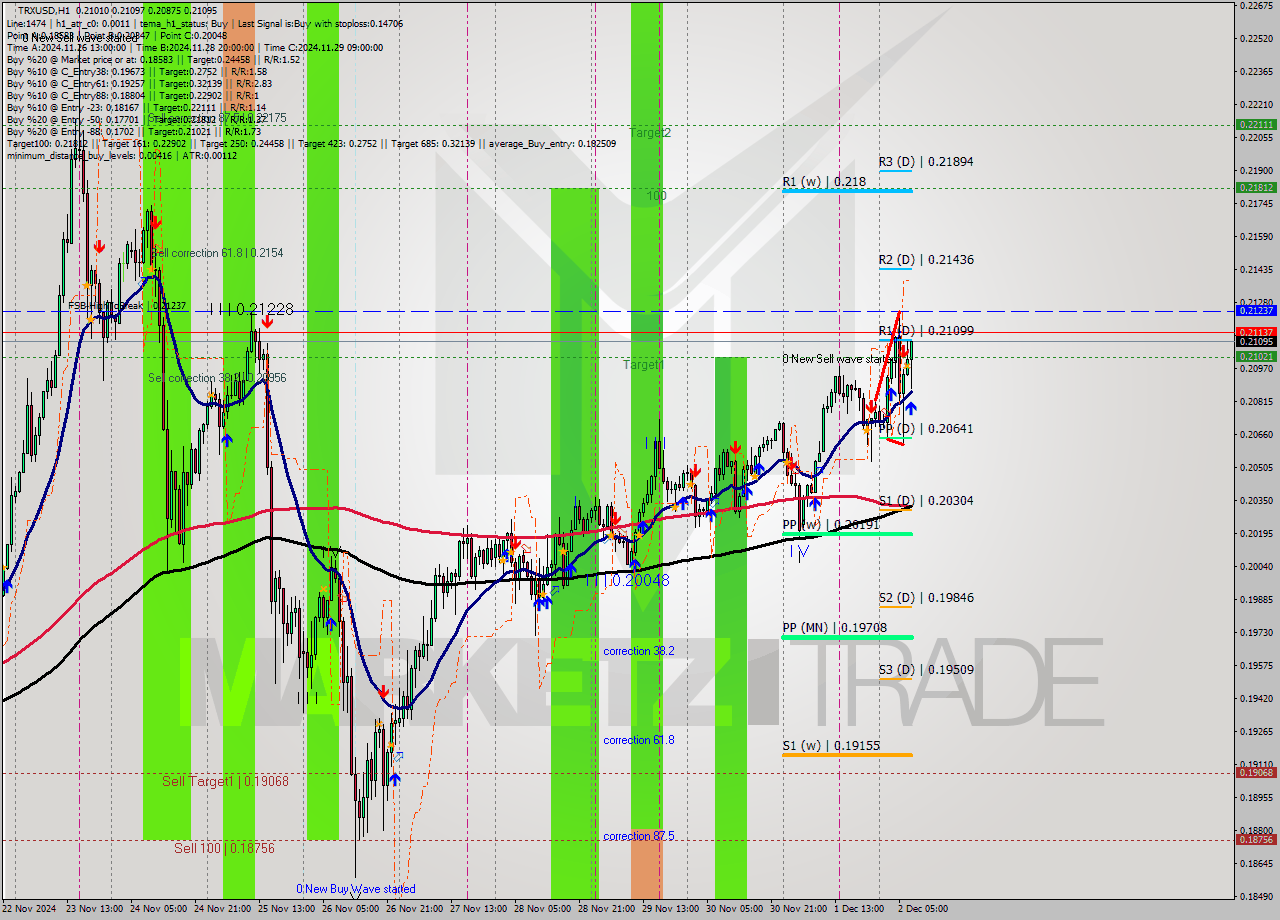1280x920 pixels.
Task: Click the 'S2 (D) | 0.19846' pivot label
Action: pos(926,597)
